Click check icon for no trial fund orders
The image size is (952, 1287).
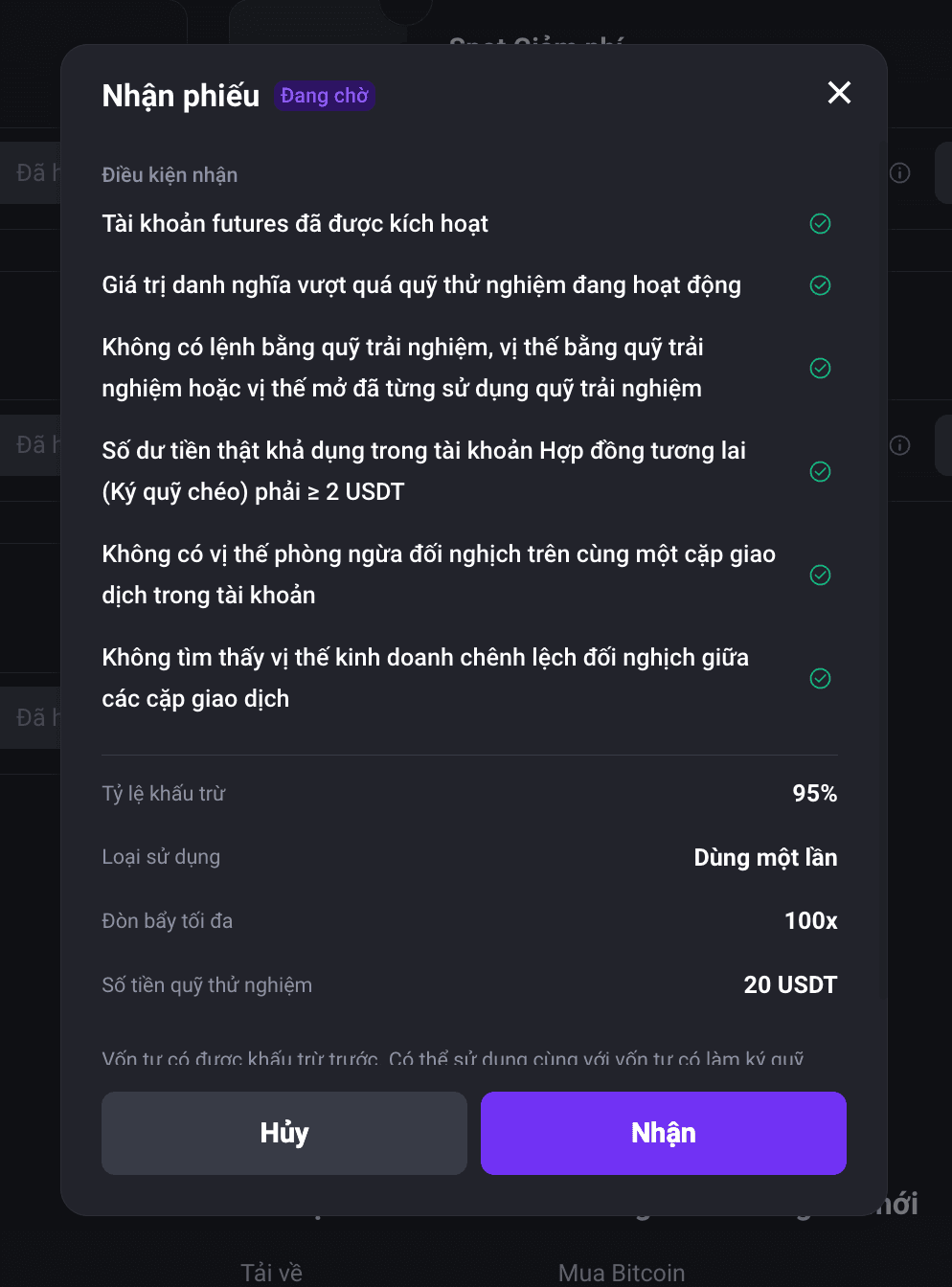point(821,369)
